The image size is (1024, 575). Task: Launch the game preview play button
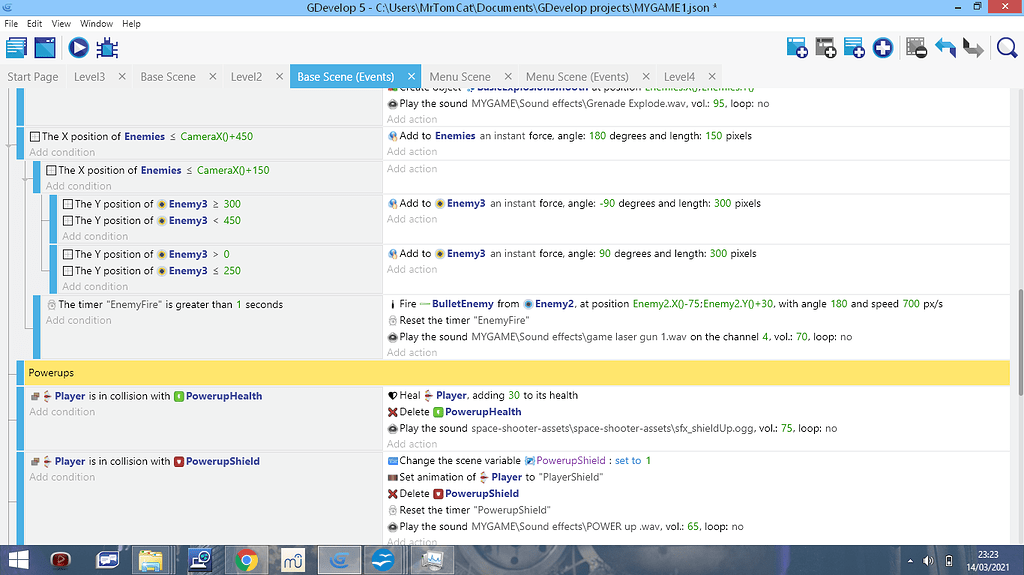click(x=78, y=47)
